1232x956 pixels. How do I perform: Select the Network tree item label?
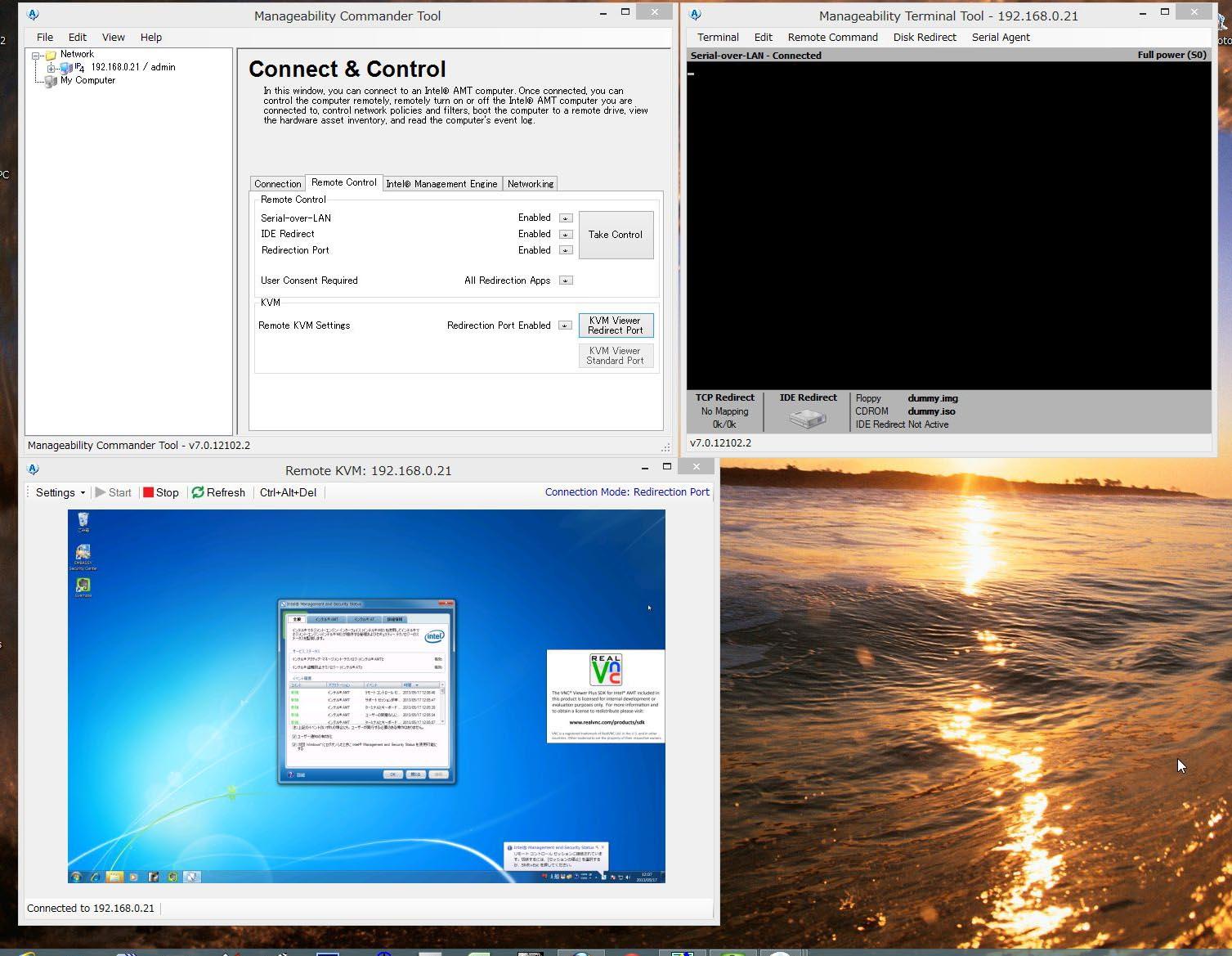pos(77,55)
